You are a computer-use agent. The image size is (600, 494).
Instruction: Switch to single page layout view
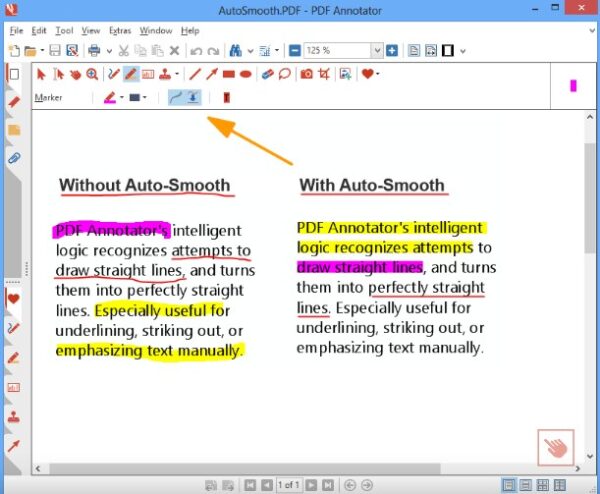509,485
